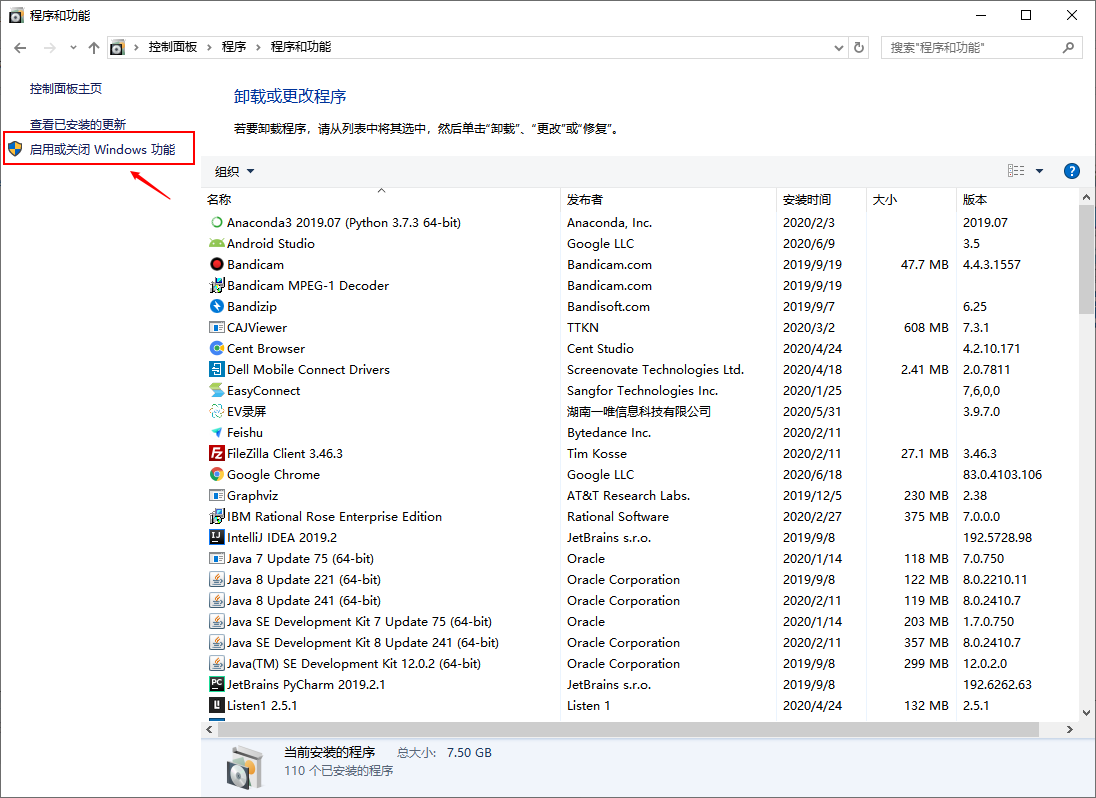Select the EasyConnect icon

[217, 390]
